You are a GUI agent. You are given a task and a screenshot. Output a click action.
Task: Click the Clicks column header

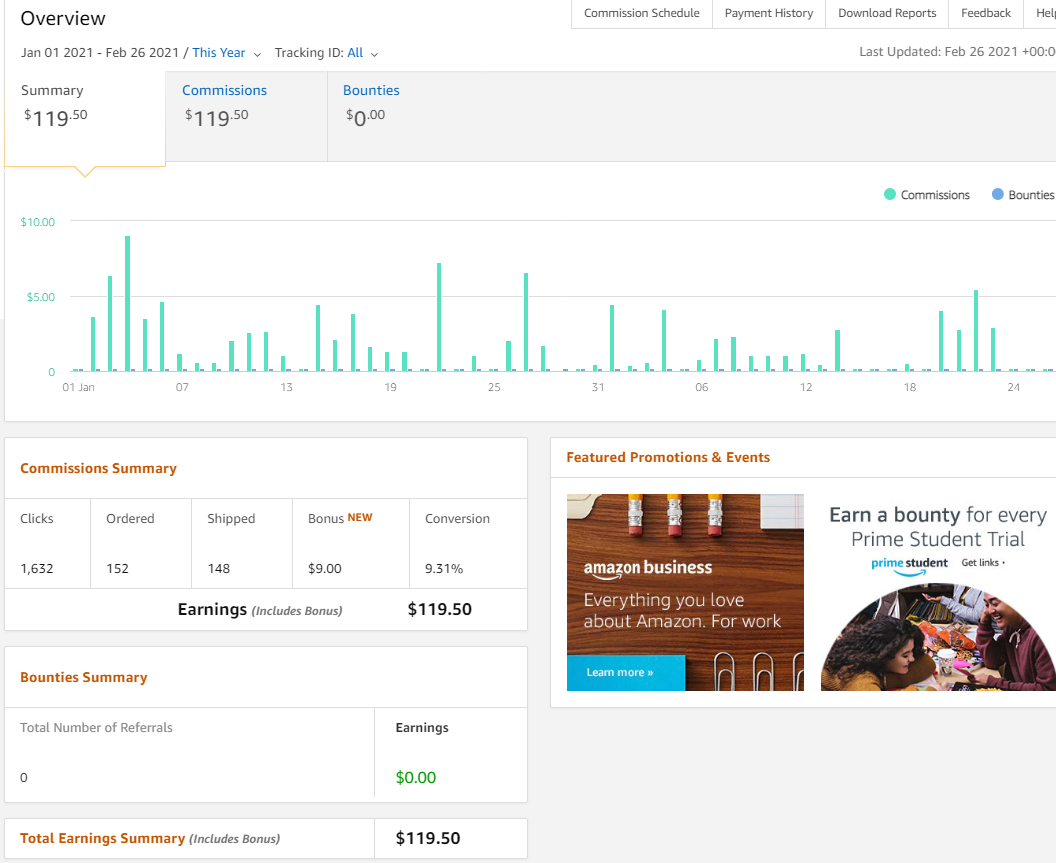pos(36,519)
